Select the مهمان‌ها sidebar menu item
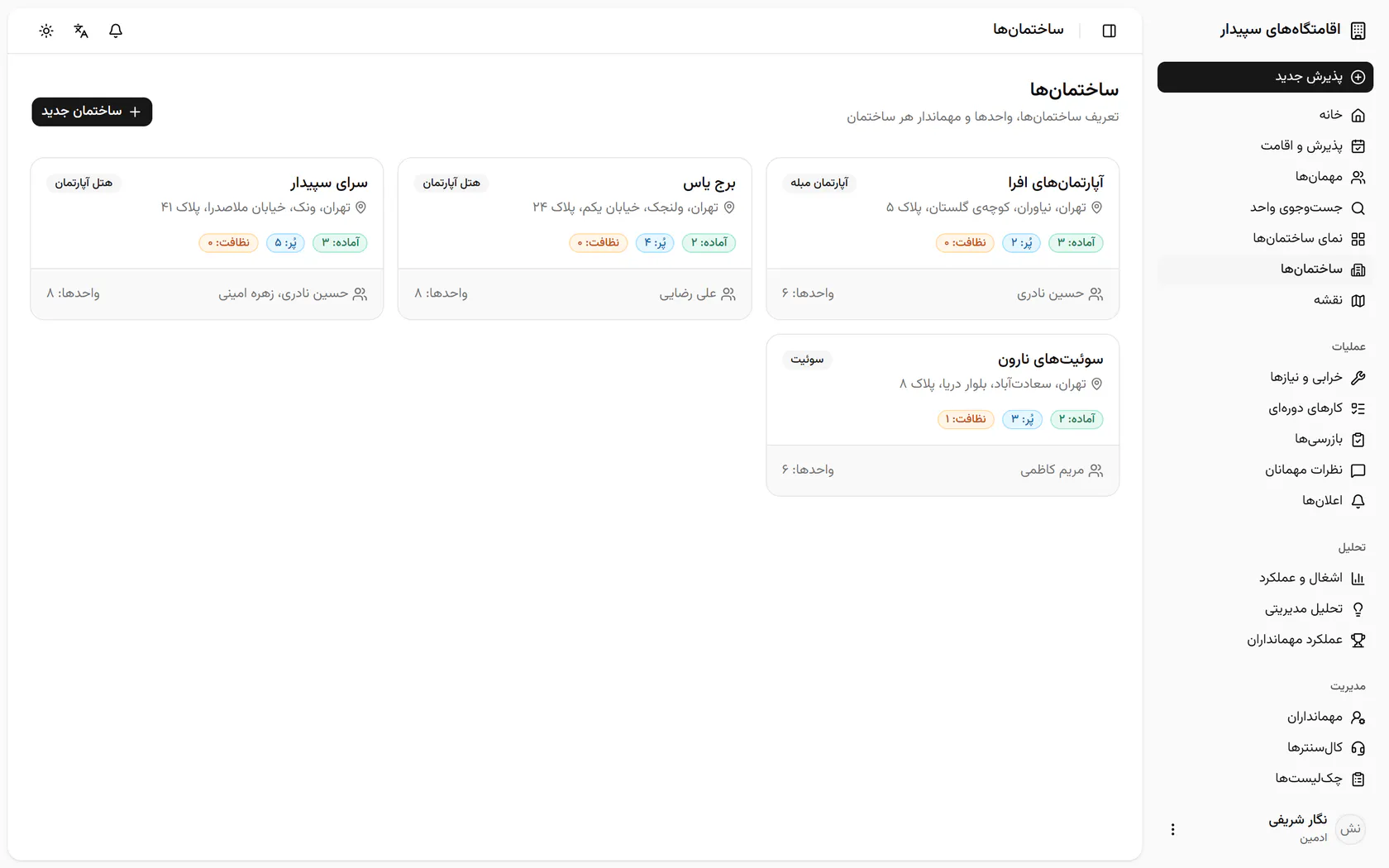This screenshot has width=1389, height=868. tap(1265, 177)
